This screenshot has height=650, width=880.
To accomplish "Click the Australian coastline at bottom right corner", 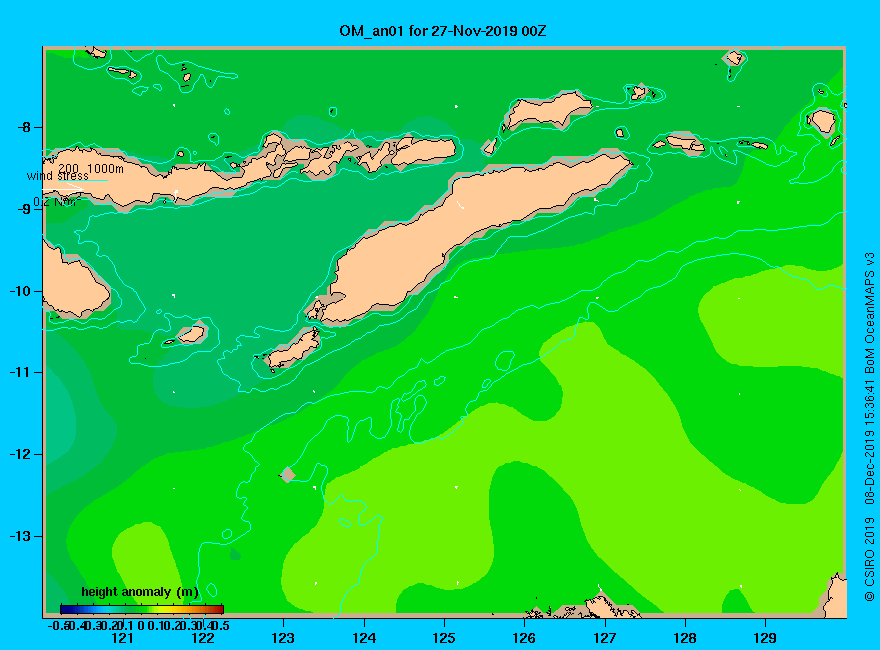I will [x=833, y=596].
